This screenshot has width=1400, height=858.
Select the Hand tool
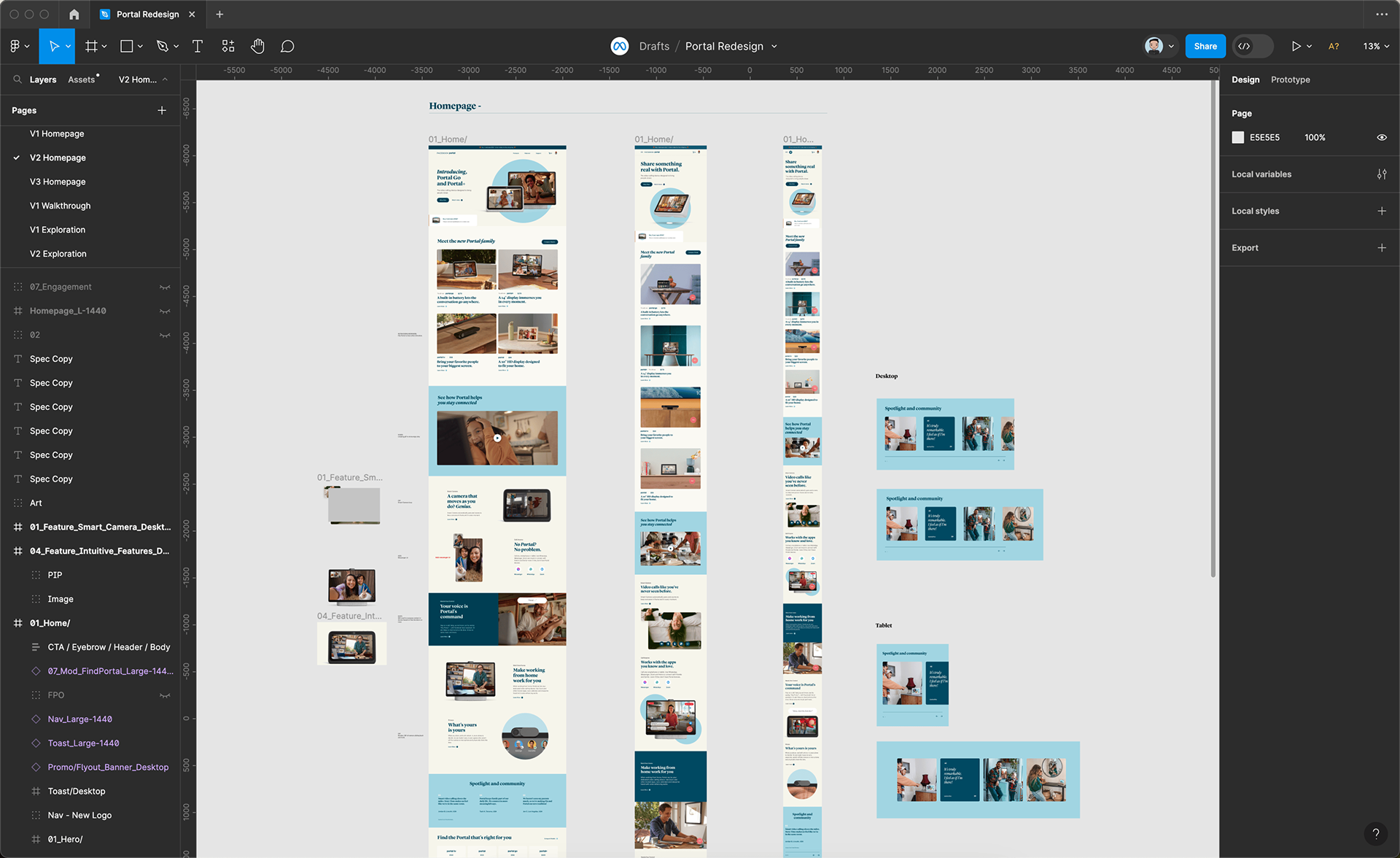257,46
